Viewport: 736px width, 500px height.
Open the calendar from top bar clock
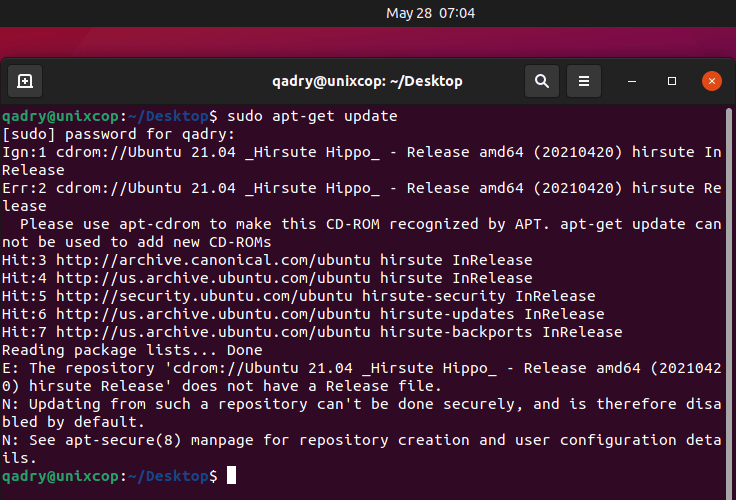tap(430, 13)
